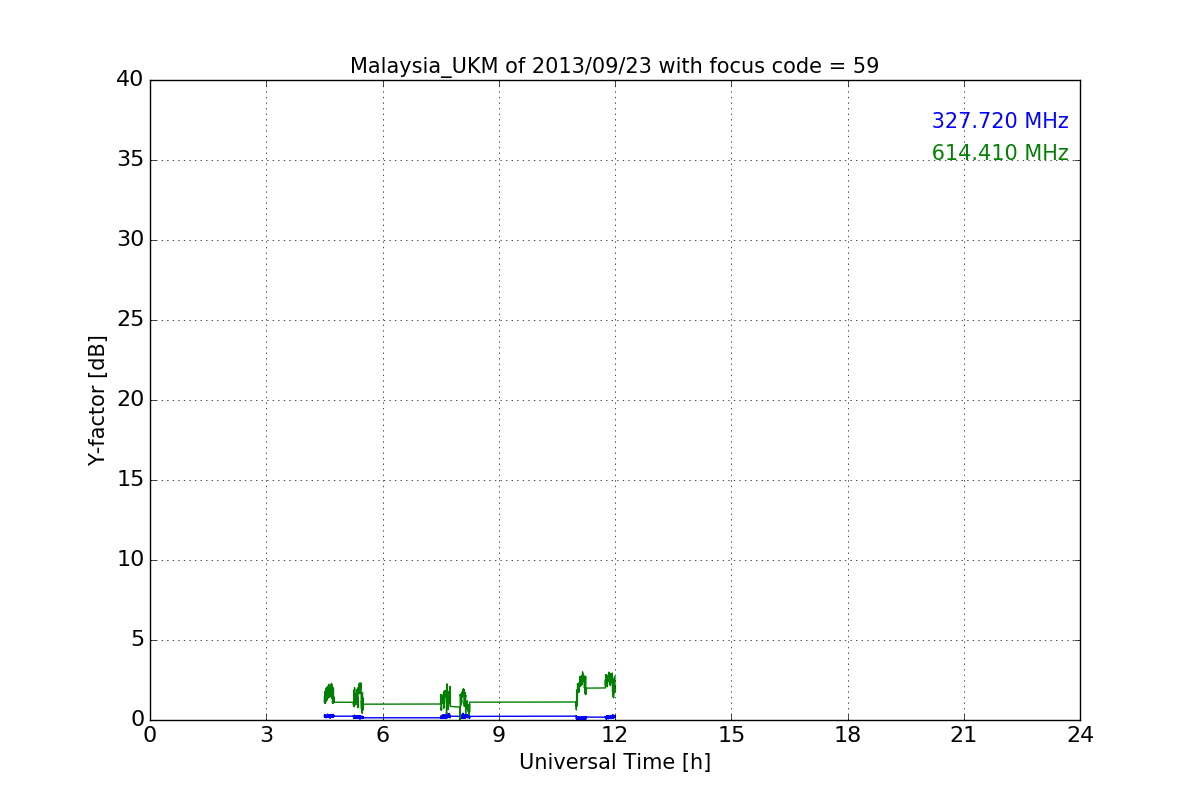Click the green data burst near 4.5 h
The width and height of the screenshot is (1200, 800).
point(328,693)
